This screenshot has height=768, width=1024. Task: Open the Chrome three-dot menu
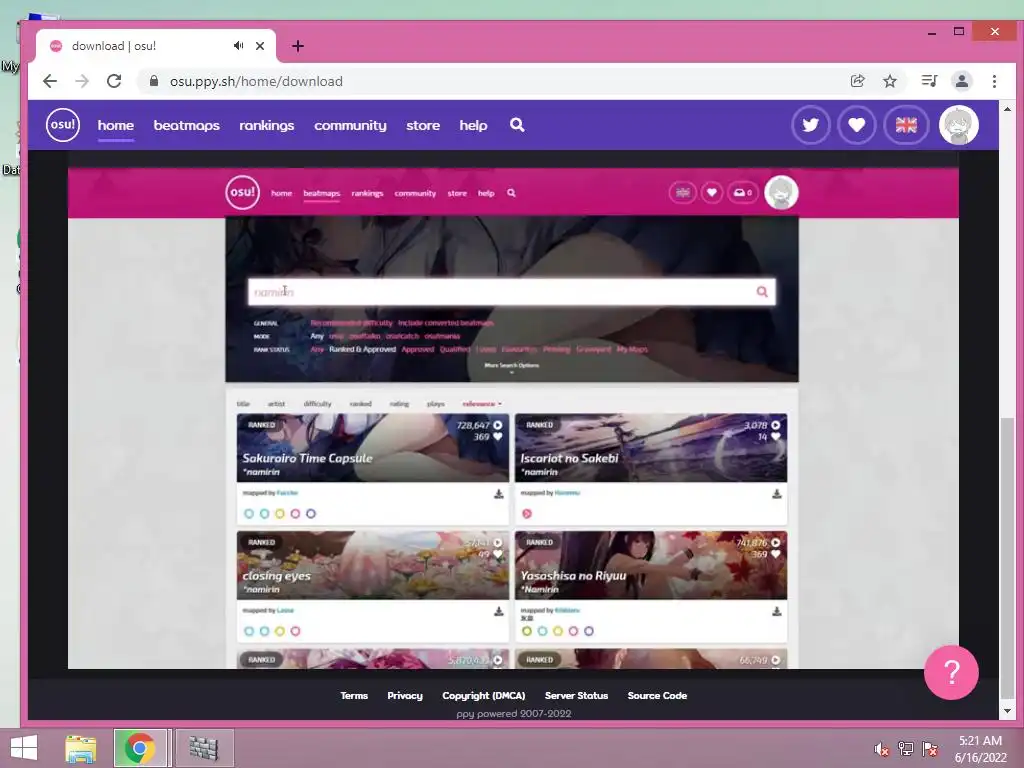(994, 81)
